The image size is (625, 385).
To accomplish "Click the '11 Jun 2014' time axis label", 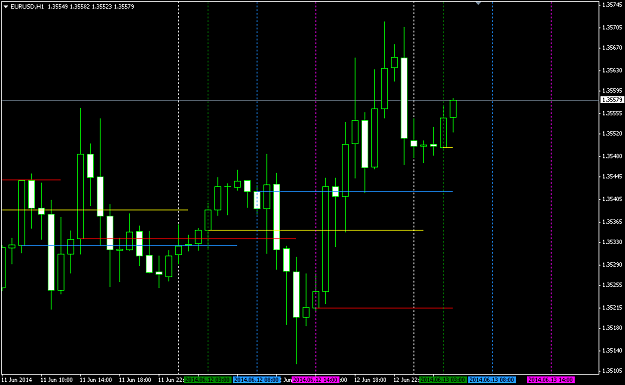I will click(x=17, y=380).
